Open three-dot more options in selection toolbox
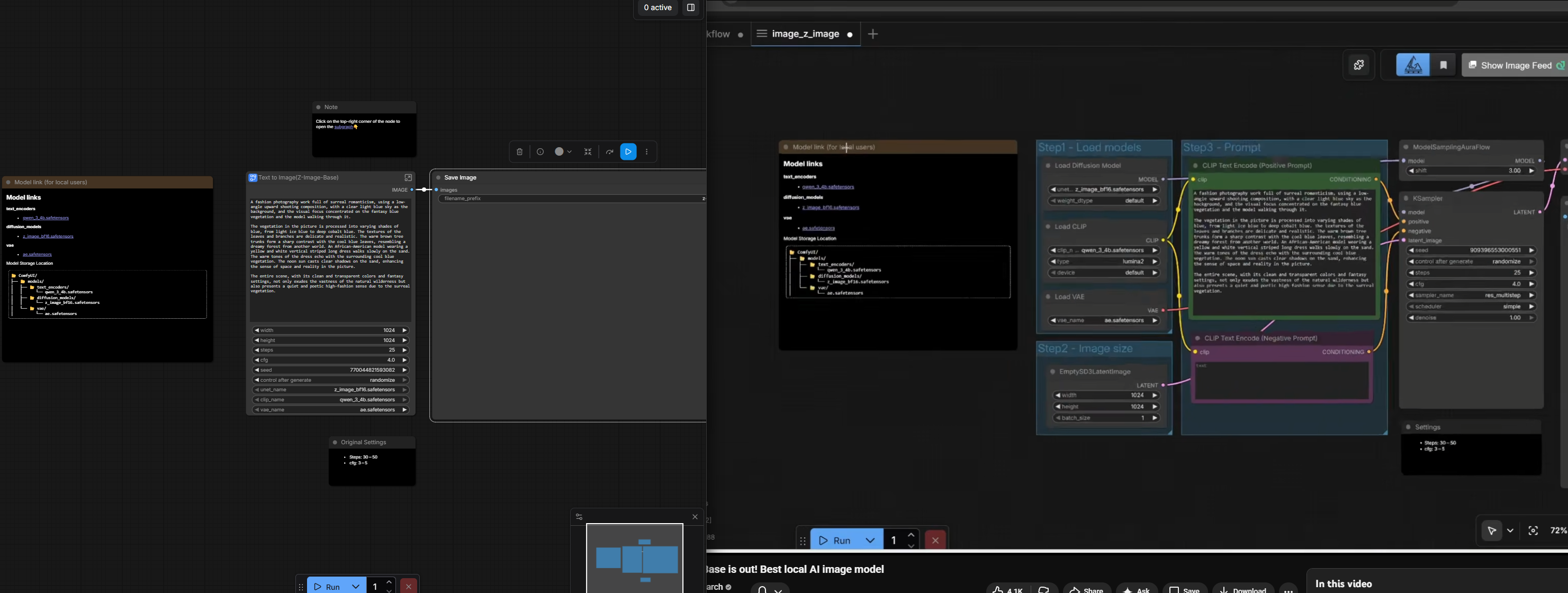 point(647,151)
